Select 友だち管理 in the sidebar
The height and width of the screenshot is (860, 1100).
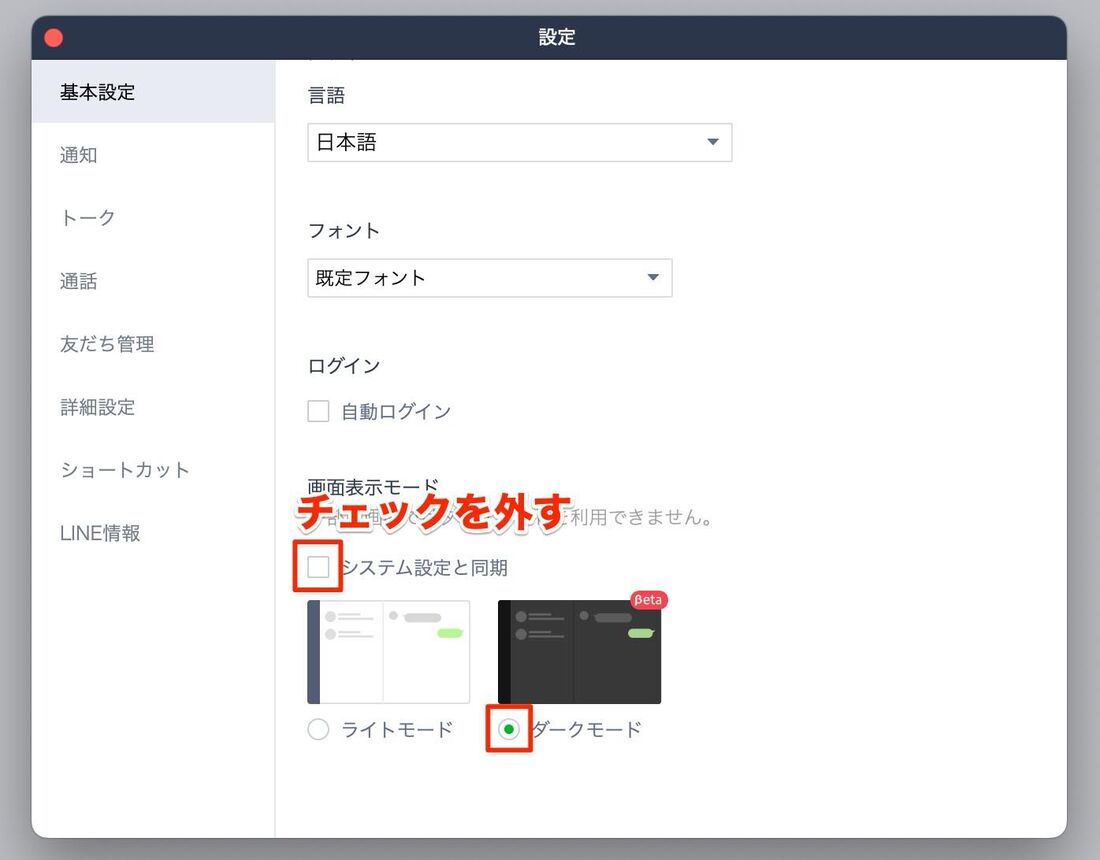tap(107, 344)
